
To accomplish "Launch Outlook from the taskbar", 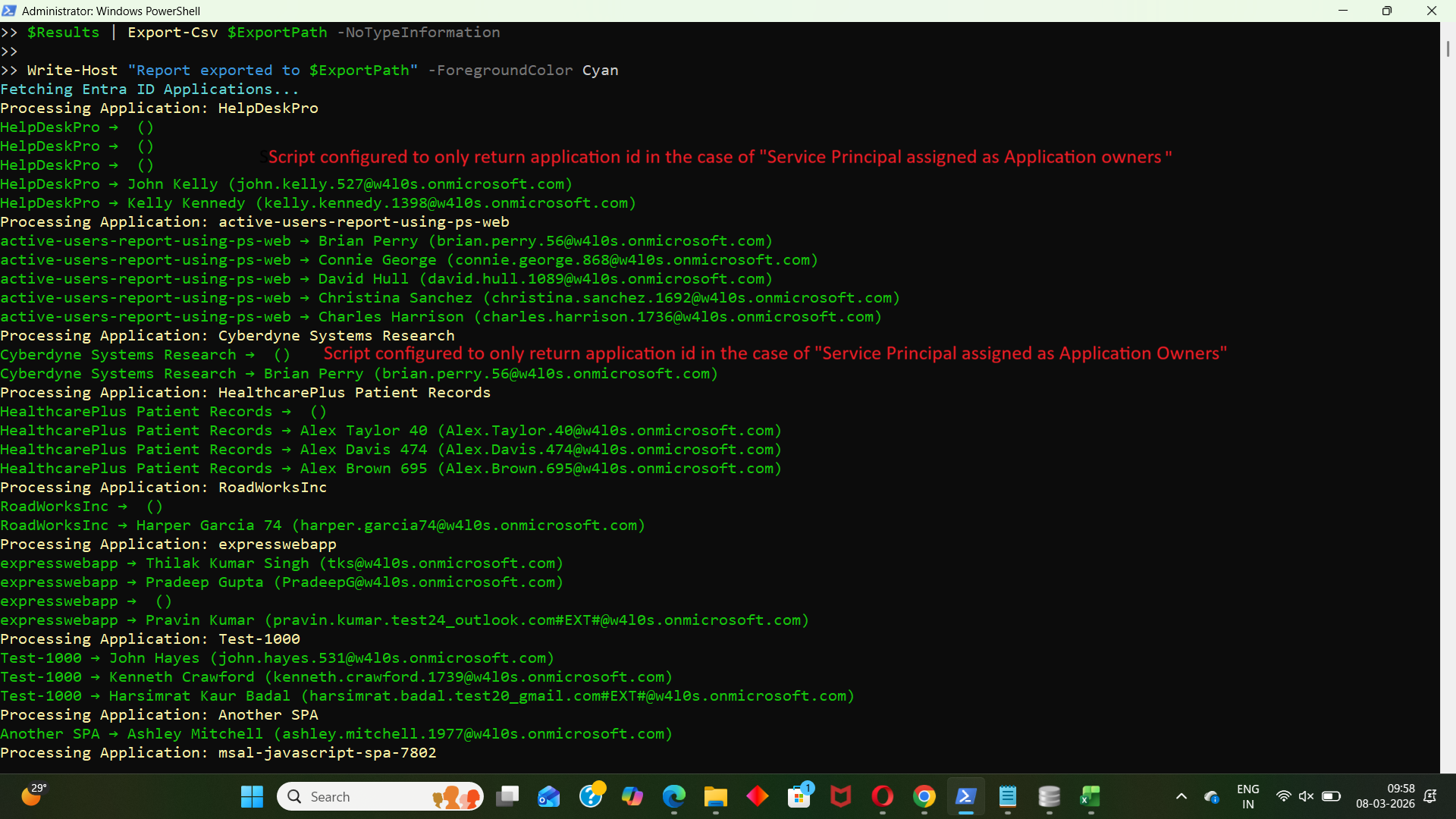I will point(548,796).
